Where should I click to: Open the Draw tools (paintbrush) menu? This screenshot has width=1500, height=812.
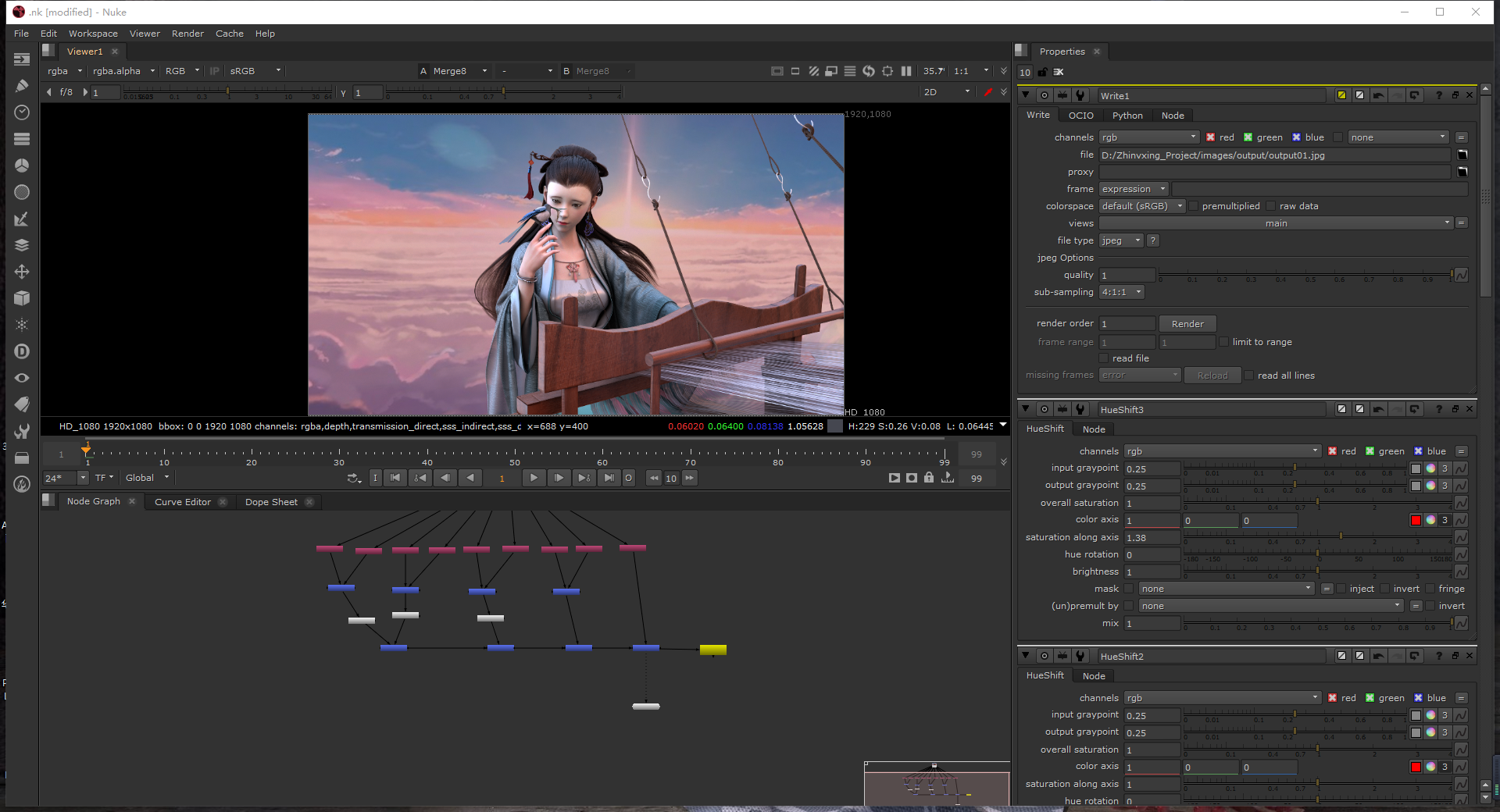22,86
